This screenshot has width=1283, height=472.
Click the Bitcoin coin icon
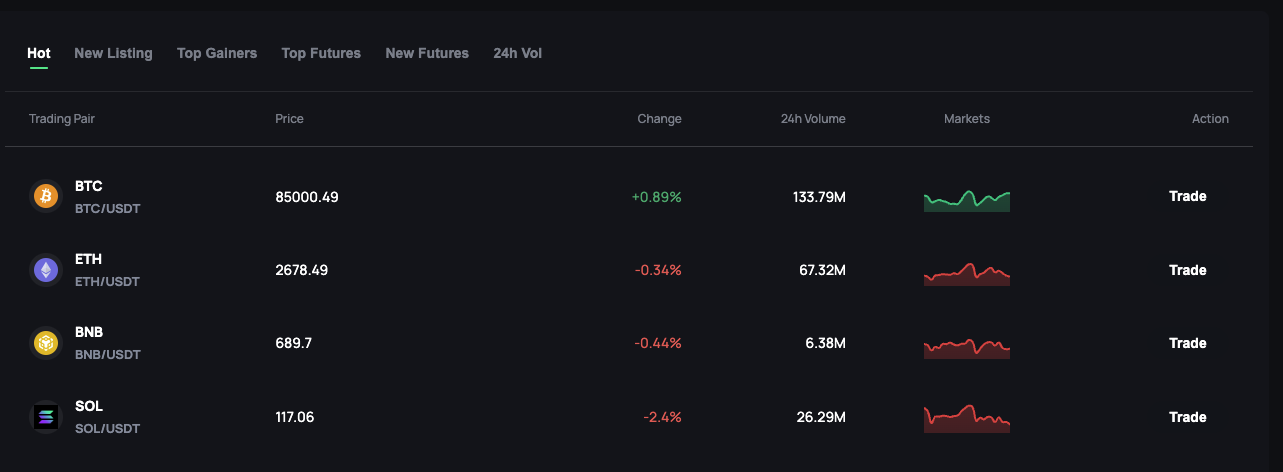click(x=46, y=196)
